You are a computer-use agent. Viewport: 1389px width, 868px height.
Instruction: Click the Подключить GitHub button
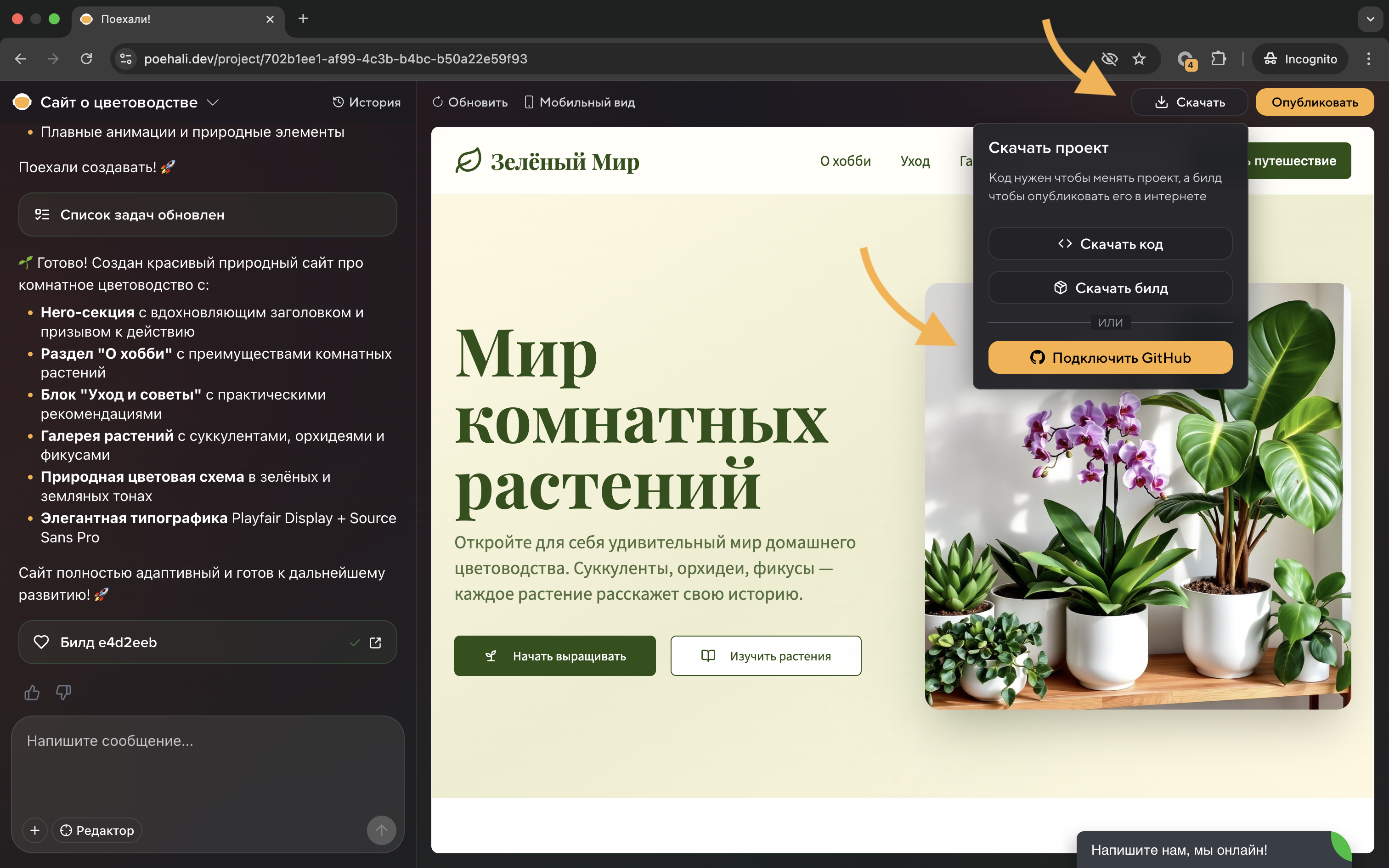click(x=1109, y=357)
